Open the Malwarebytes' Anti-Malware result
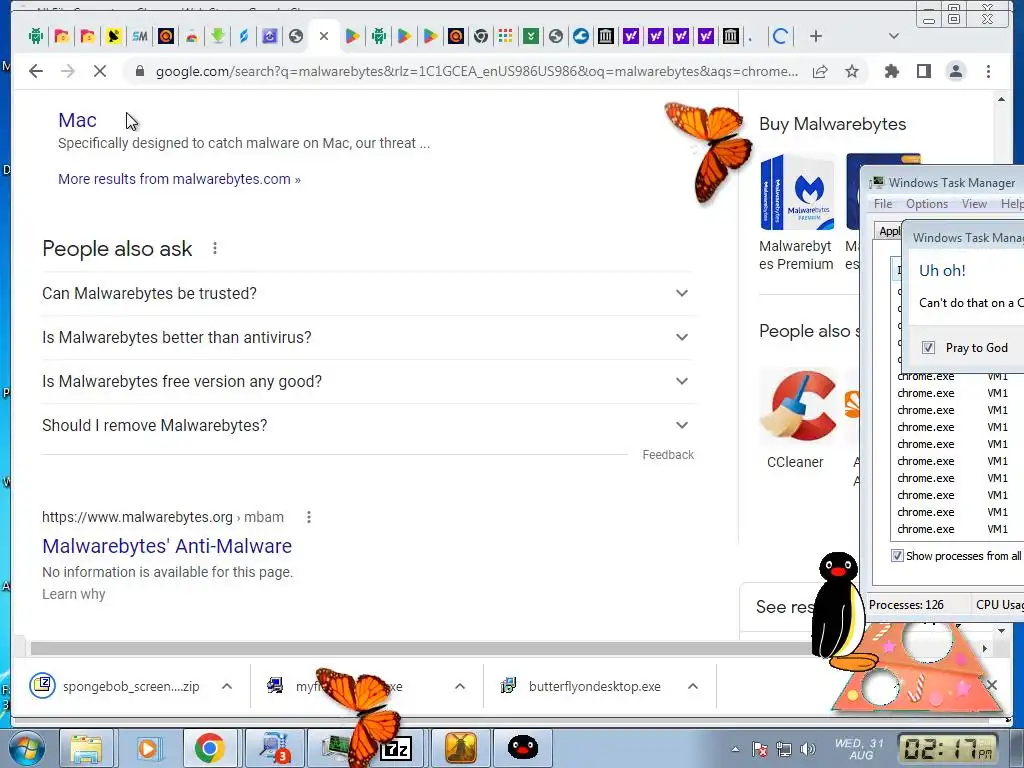 coord(167,546)
